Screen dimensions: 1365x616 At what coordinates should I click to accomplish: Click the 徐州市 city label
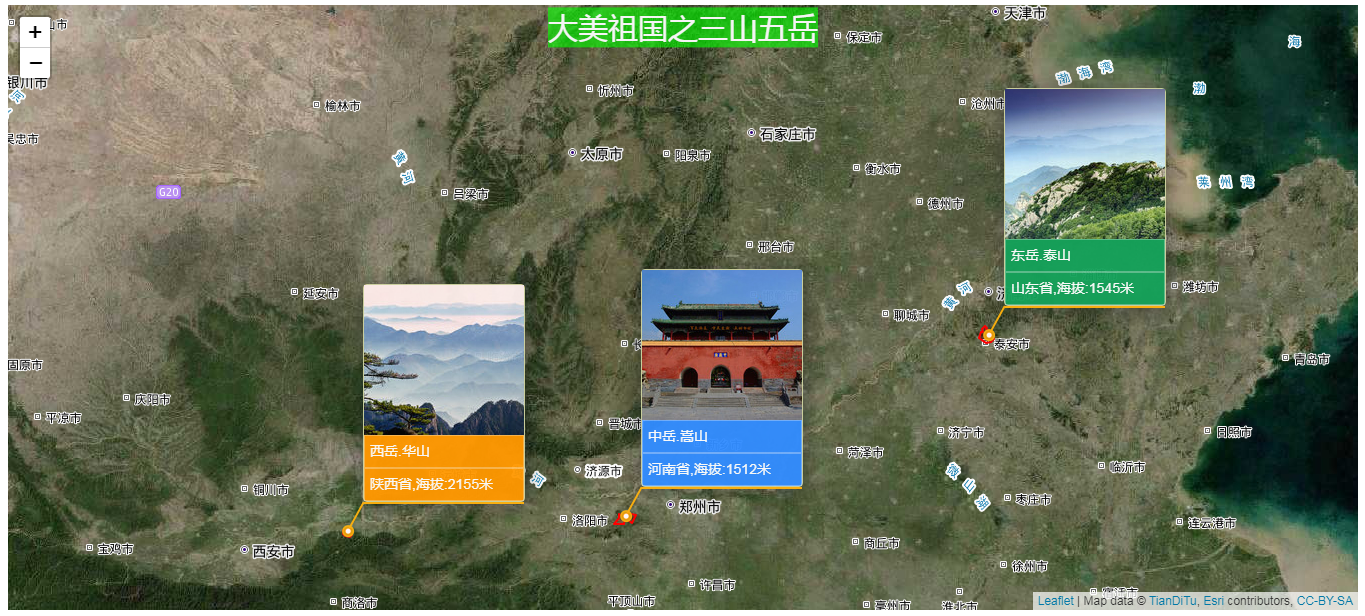1029,567
